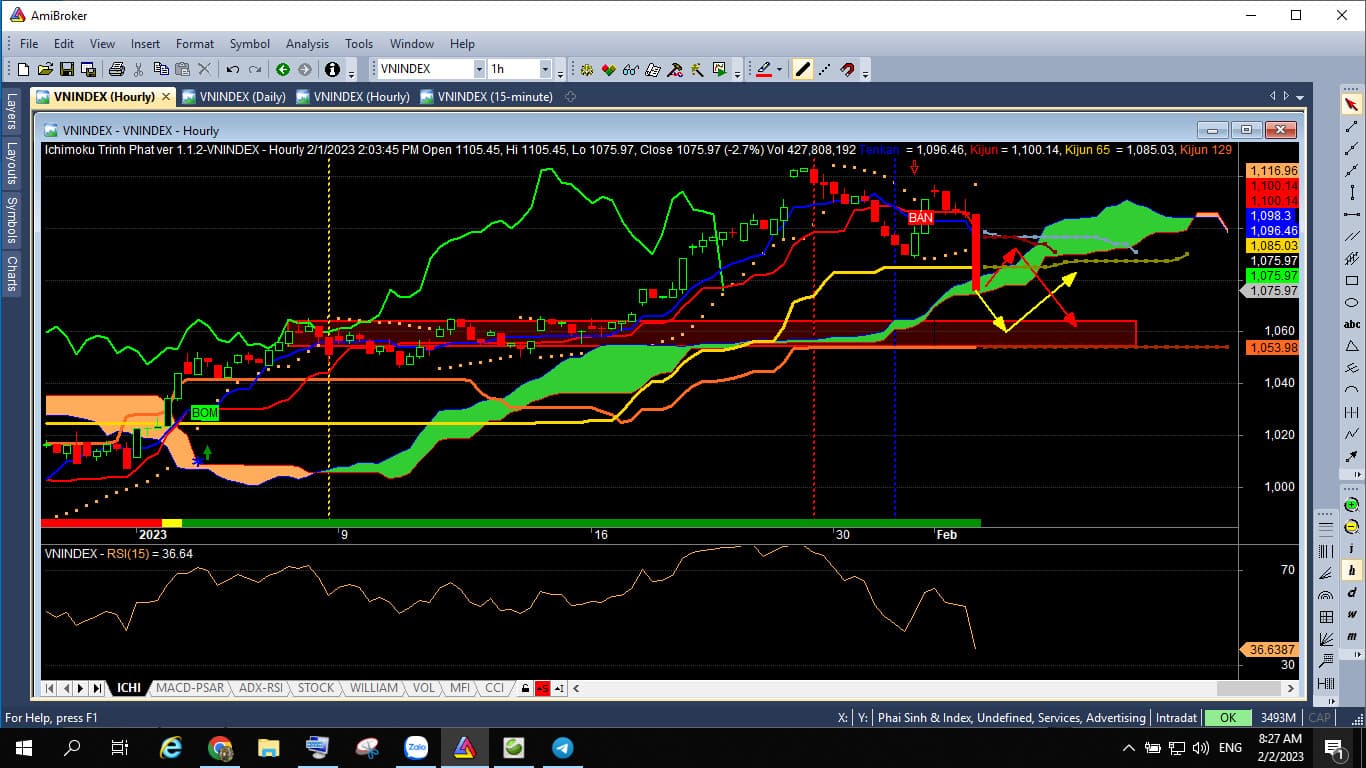The width and height of the screenshot is (1366, 768).
Task: Open the Analysis menu
Action: [x=307, y=44]
